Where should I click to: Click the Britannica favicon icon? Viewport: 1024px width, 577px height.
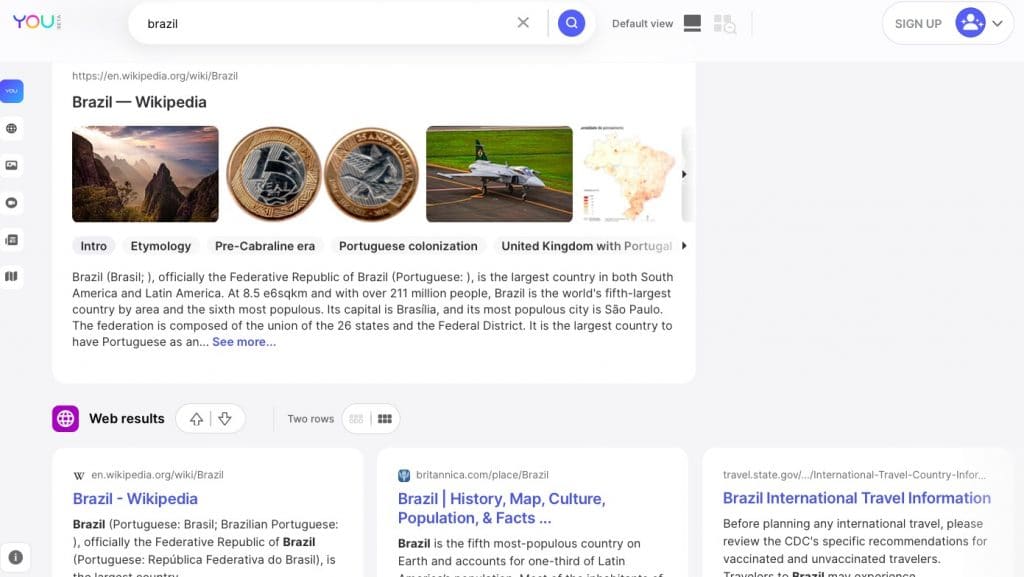click(404, 475)
